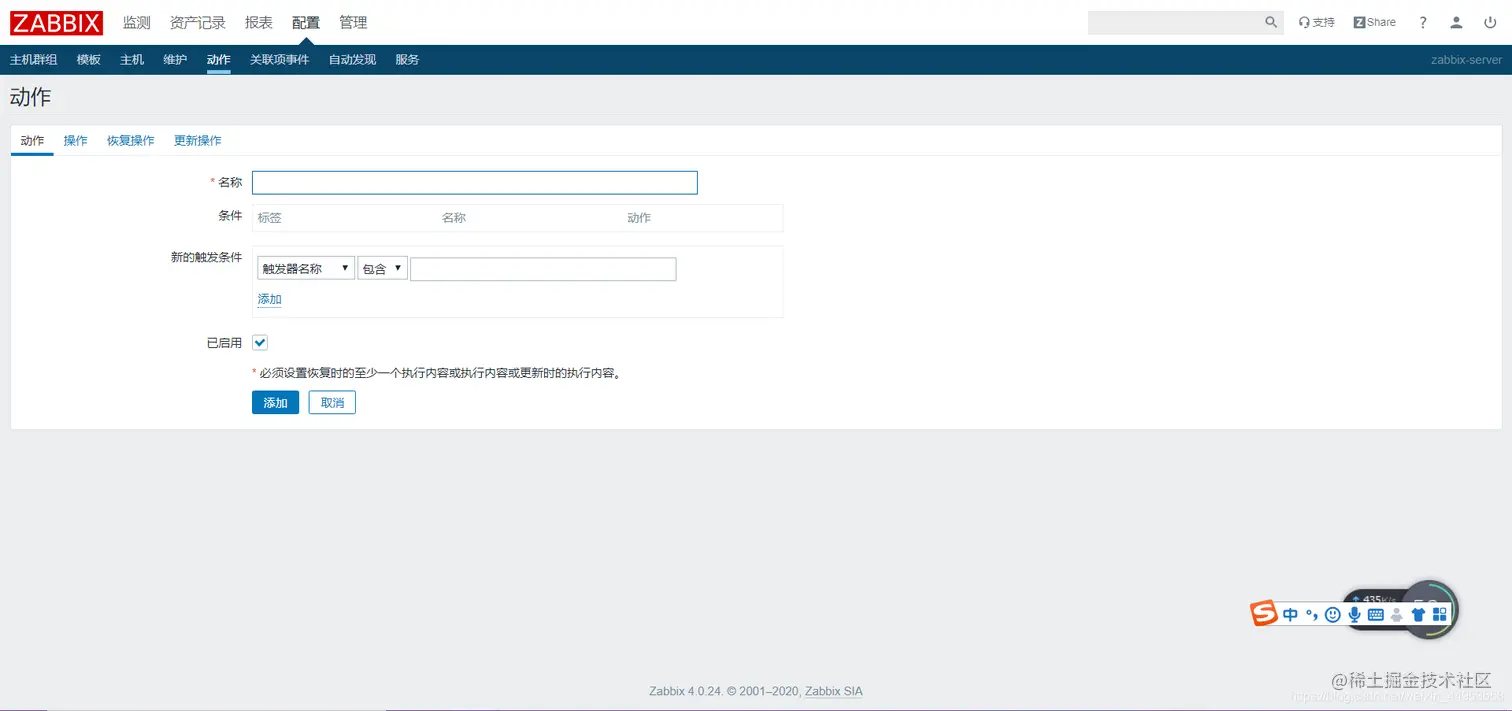The image size is (1512, 711).
Task: Go to 服务 submenu
Action: [407, 60]
